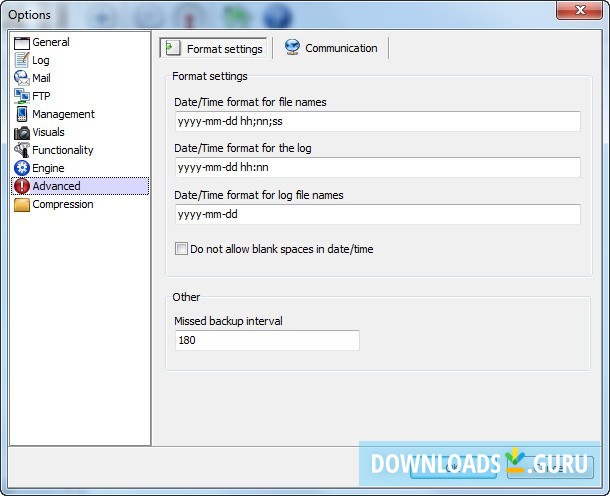Close the Options dialog window
The image size is (610, 496).
tap(579, 10)
